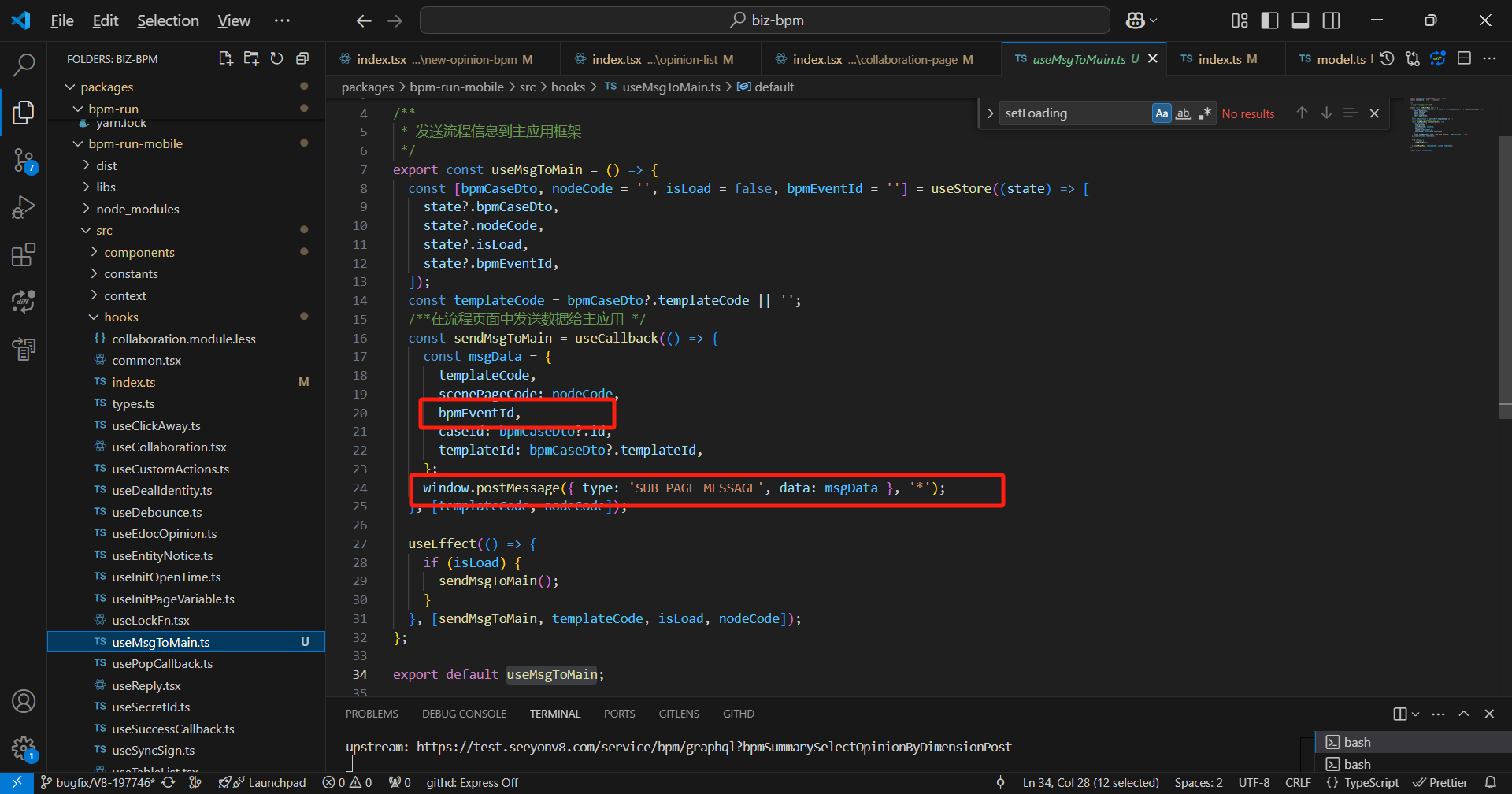This screenshot has width=1512, height=794.
Task: Open the Extensions view
Action: coord(24,254)
